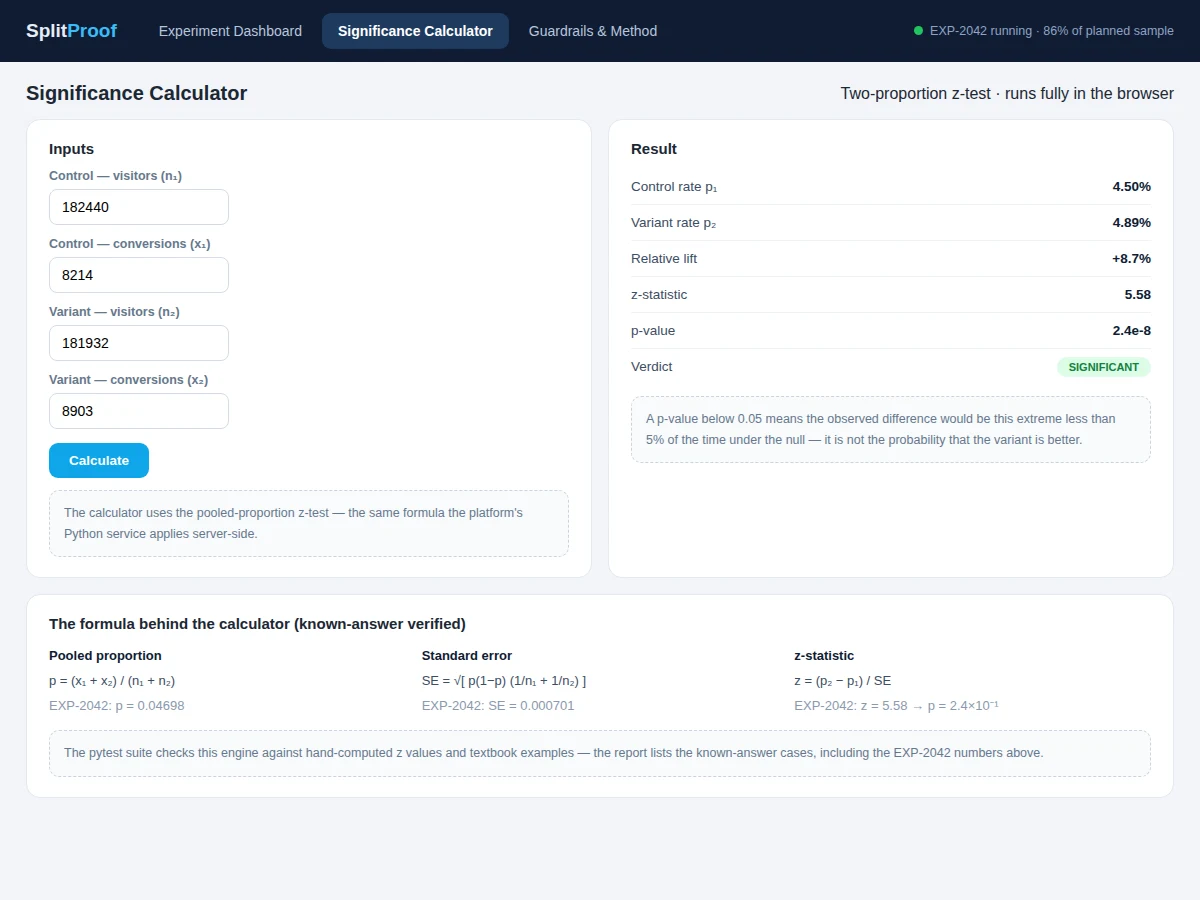Click the Control conversions field showing 8214
The image size is (1200, 900).
pyautogui.click(x=139, y=275)
